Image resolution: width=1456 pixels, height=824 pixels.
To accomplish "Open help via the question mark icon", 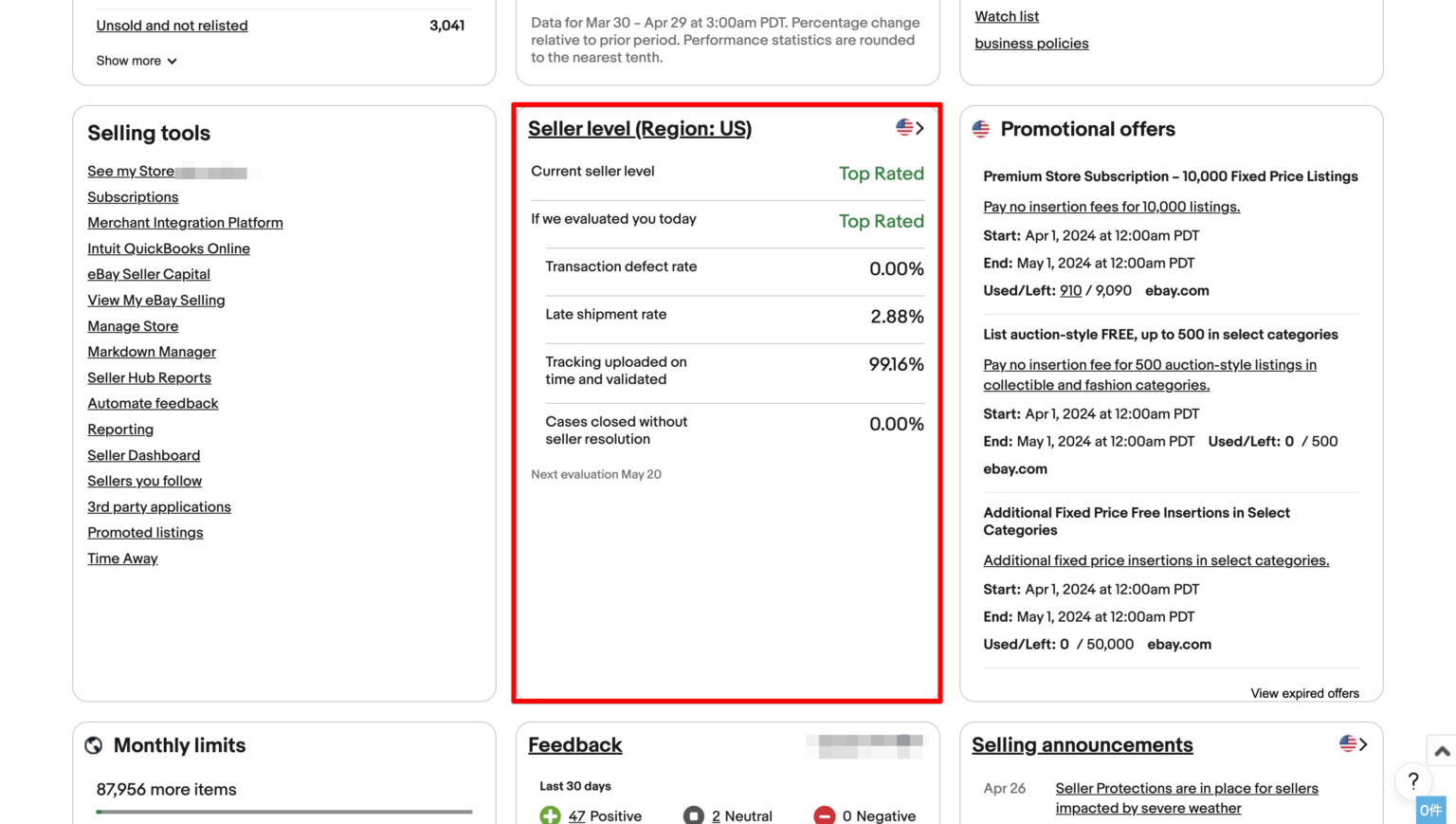I will point(1413,781).
